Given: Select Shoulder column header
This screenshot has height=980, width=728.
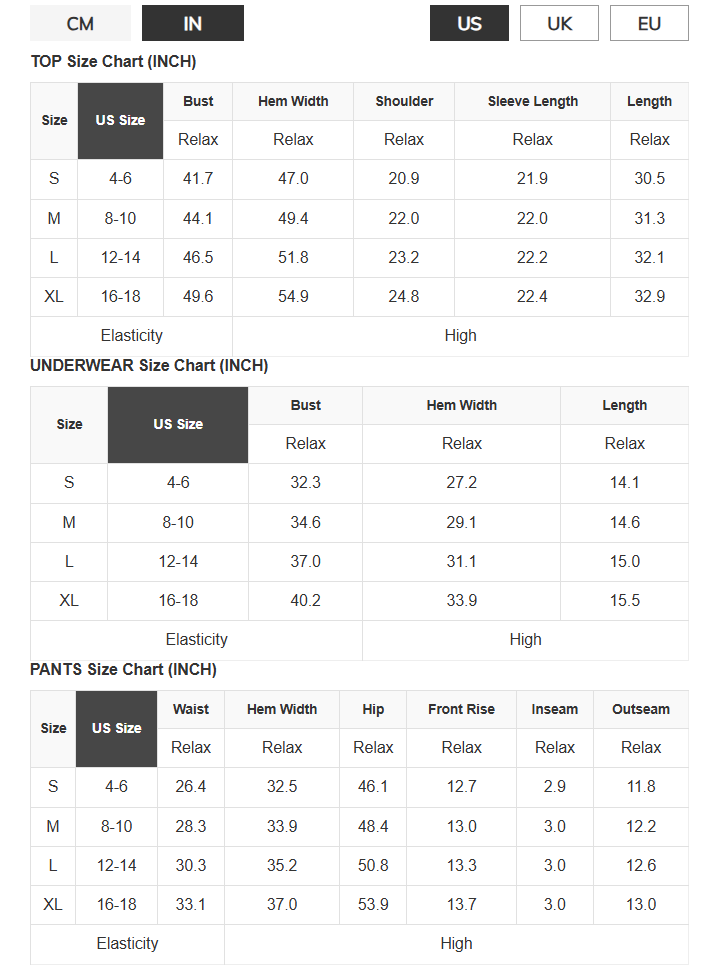Looking at the screenshot, I should (x=404, y=101).
